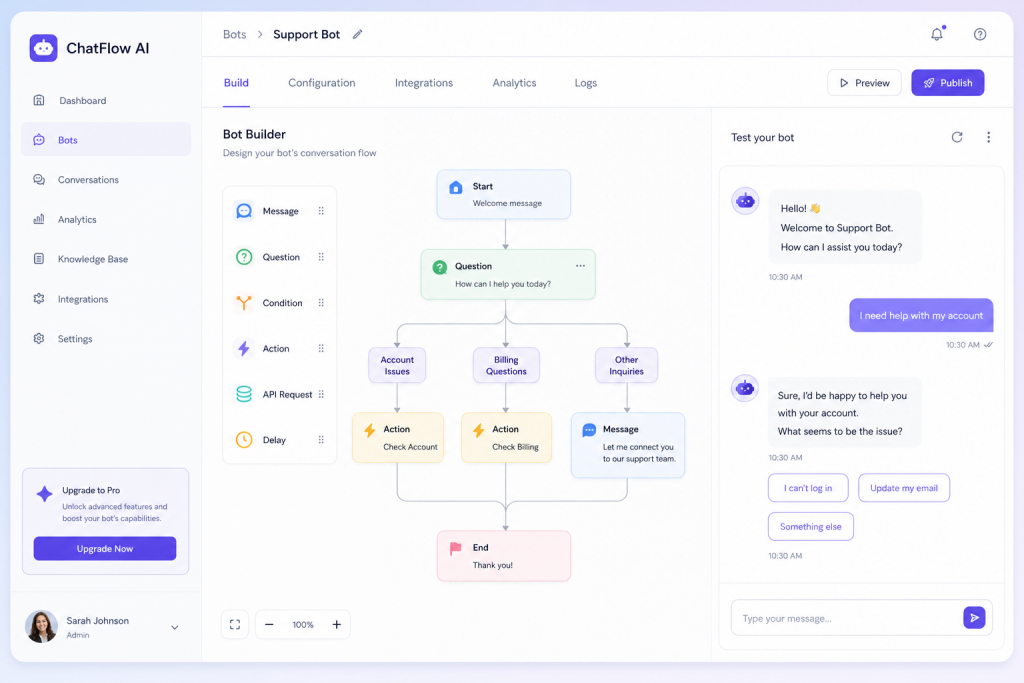Click the drag handle next to Question
This screenshot has height=683, width=1024.
321,257
